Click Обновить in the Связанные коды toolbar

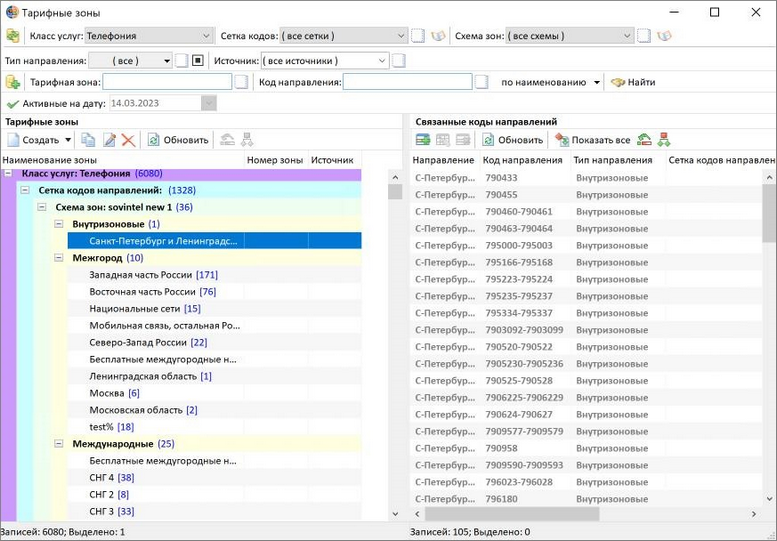click(513, 140)
